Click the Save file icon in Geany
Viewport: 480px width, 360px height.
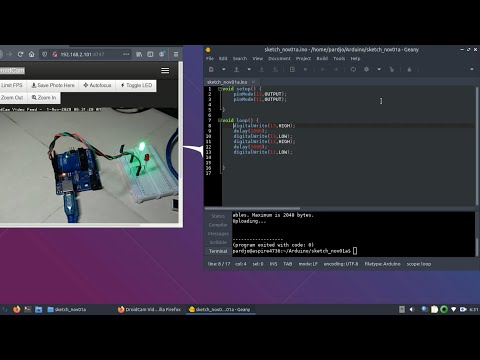pos(262,69)
